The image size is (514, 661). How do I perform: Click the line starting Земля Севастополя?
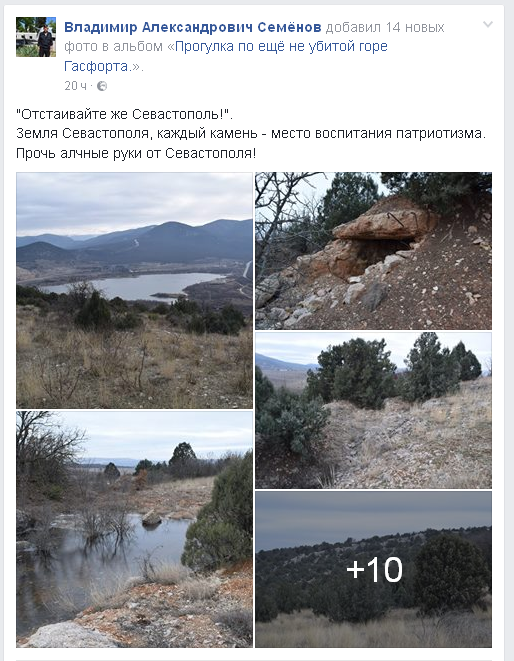(x=251, y=134)
